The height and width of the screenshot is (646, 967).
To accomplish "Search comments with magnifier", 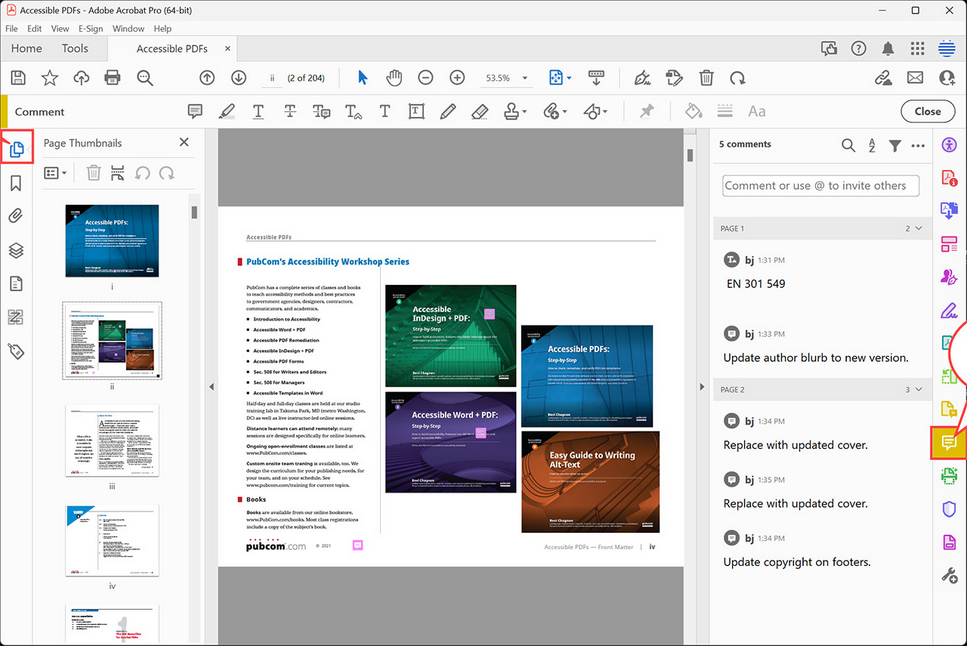I will tap(849, 145).
